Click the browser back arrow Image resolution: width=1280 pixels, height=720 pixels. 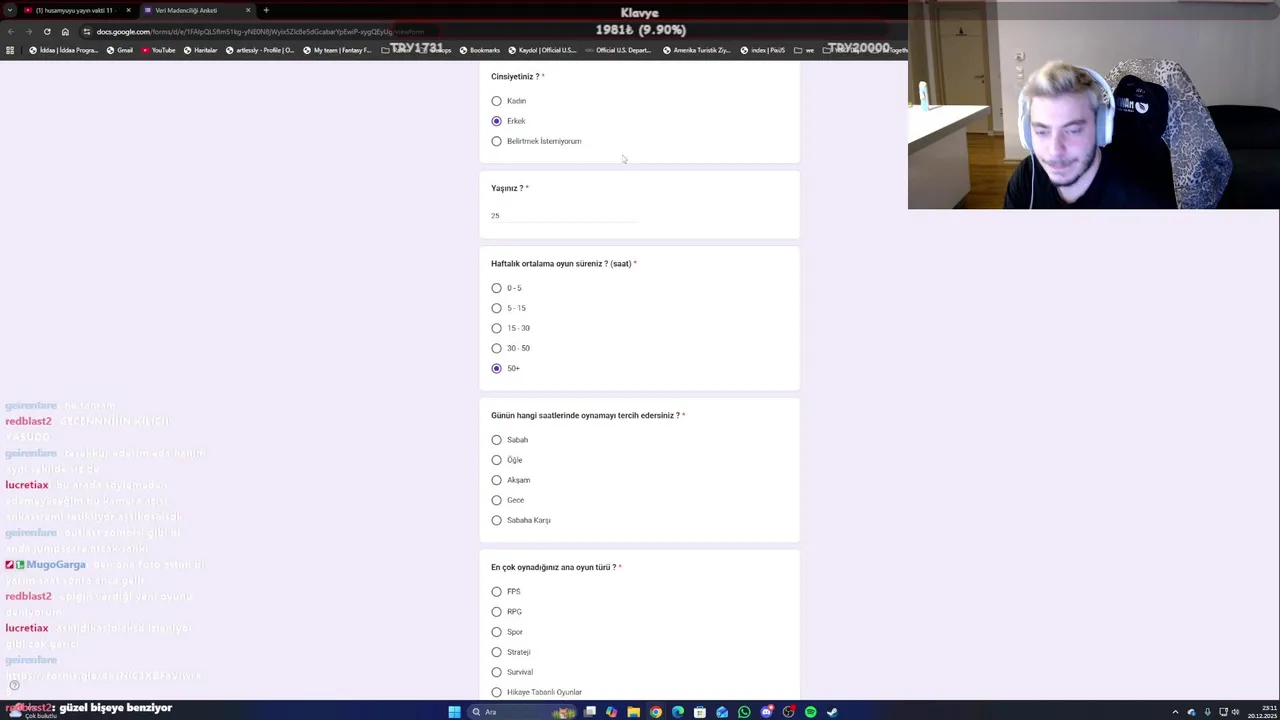click(x=11, y=31)
